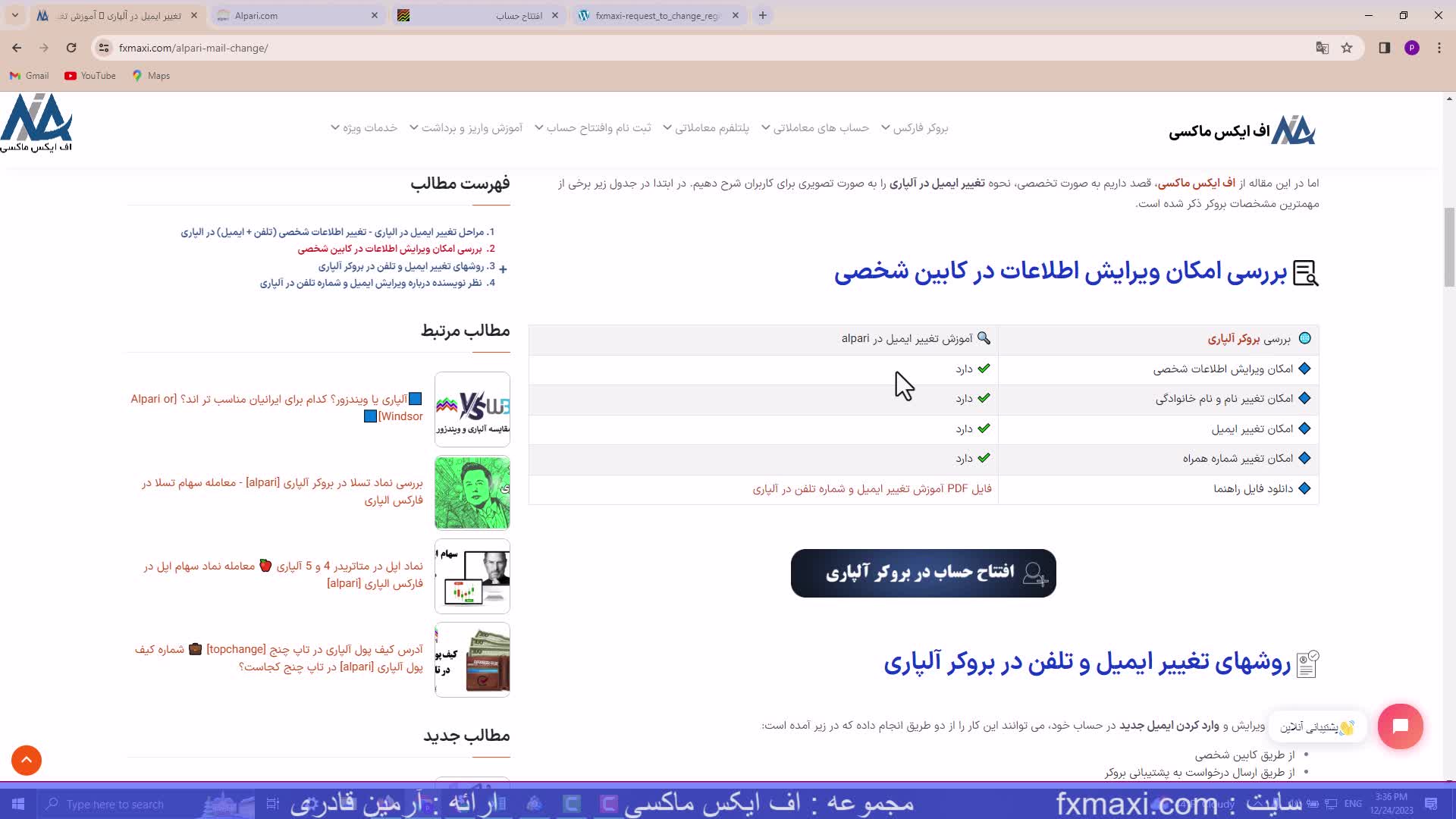
Task: Open the Elon Musk Tesla article thumbnail
Action: tap(472, 492)
